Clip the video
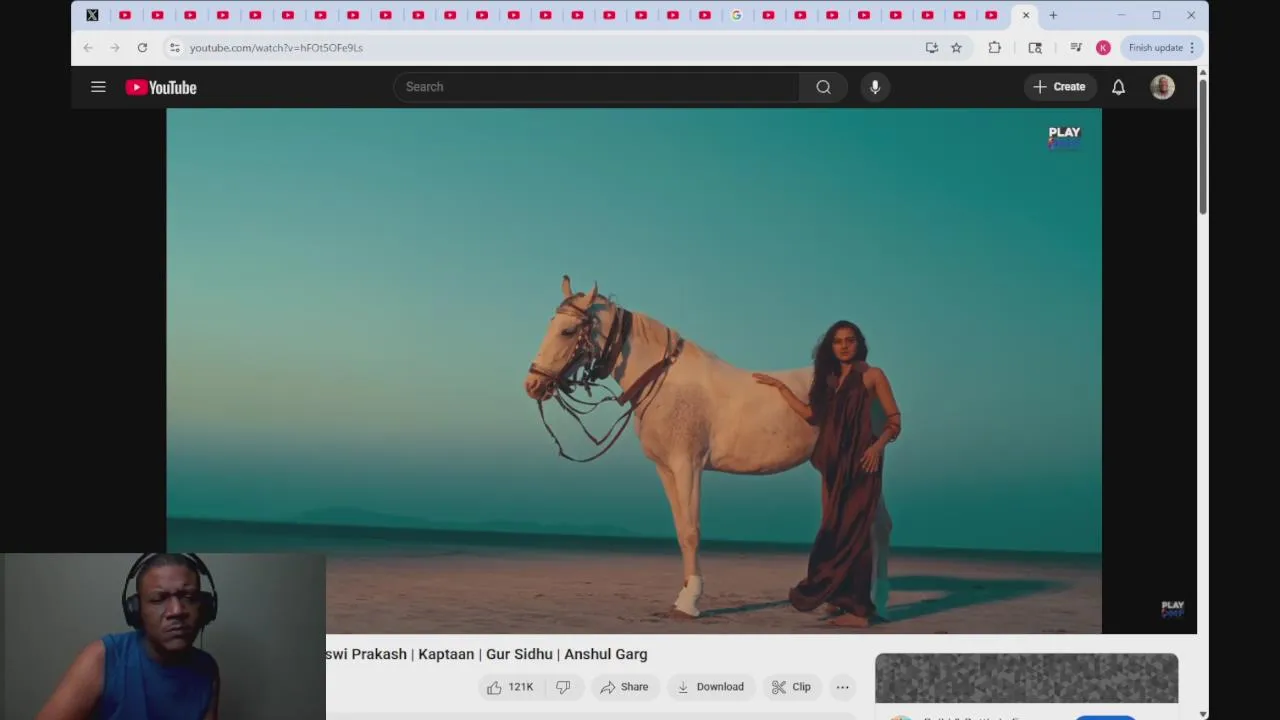Image resolution: width=1280 pixels, height=720 pixels. tap(791, 687)
